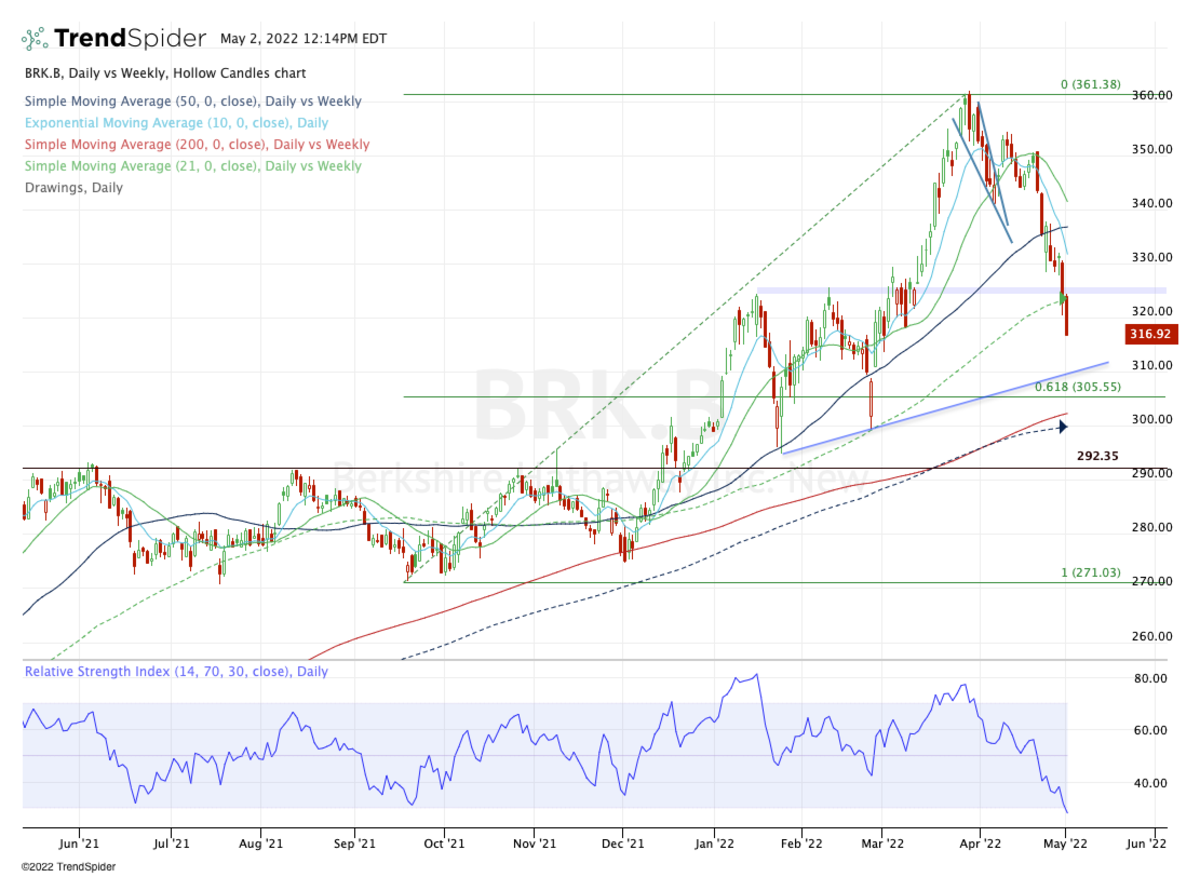The image size is (1200, 877).
Task: Click the 340.00 price axis label
Action: (1152, 203)
